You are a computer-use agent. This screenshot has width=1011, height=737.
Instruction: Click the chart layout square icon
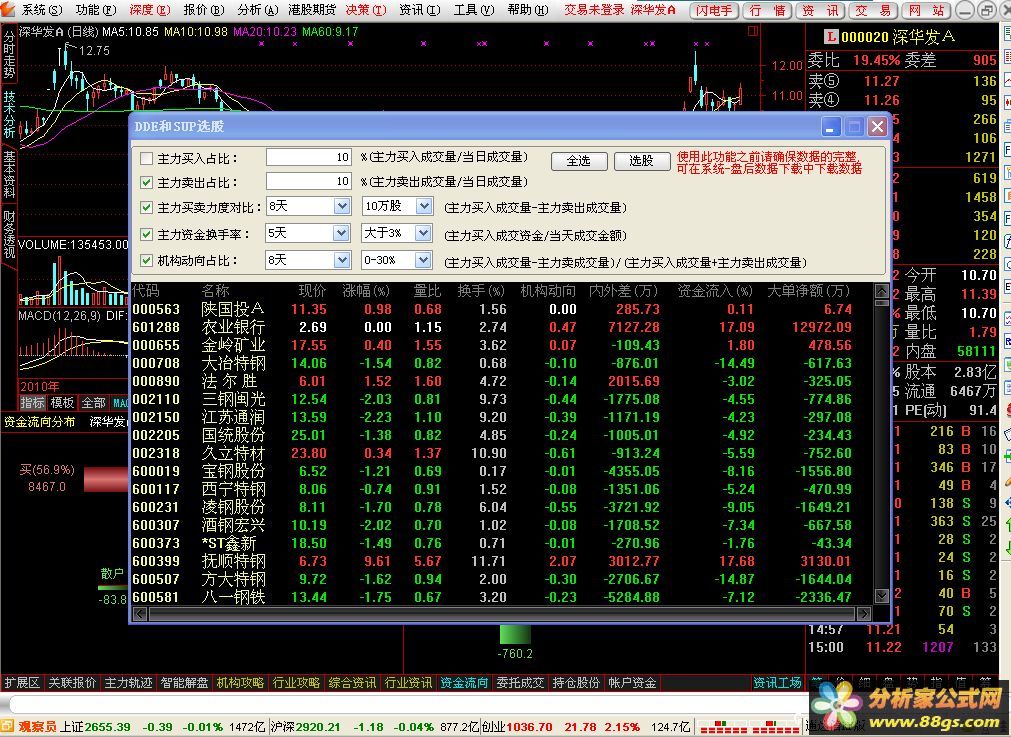click(752, 31)
